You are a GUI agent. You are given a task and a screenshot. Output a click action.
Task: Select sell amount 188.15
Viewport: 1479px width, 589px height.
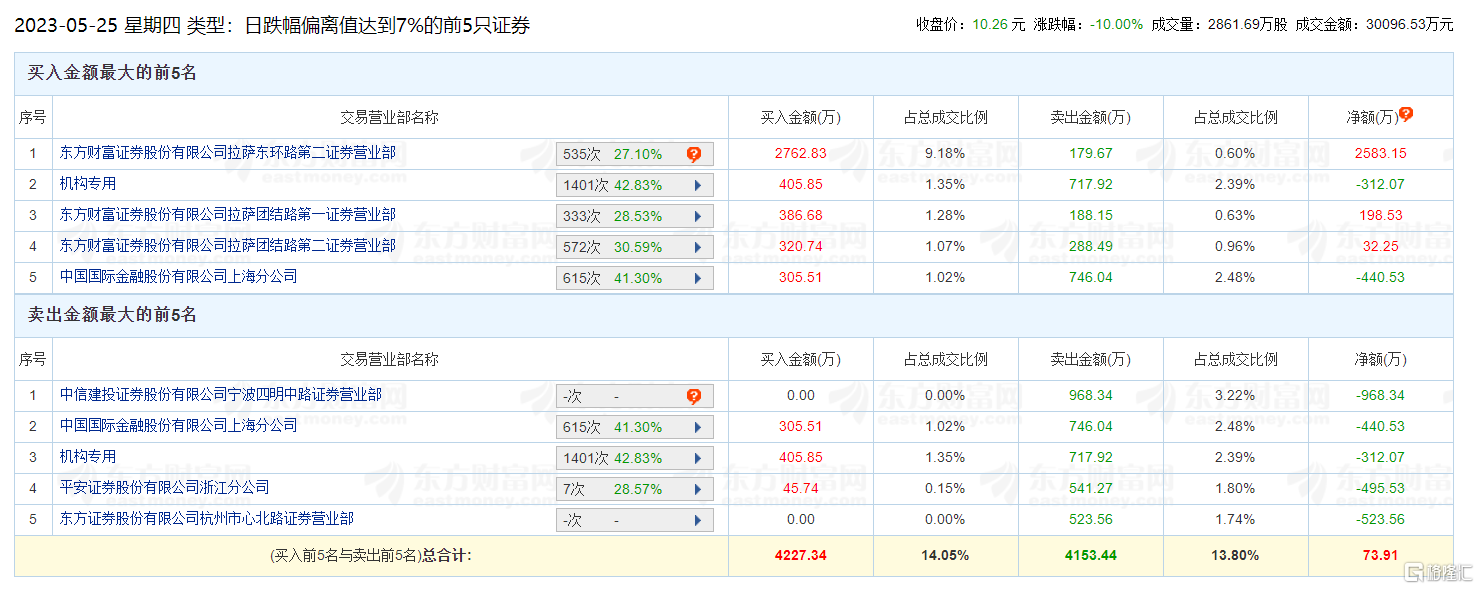point(1090,216)
